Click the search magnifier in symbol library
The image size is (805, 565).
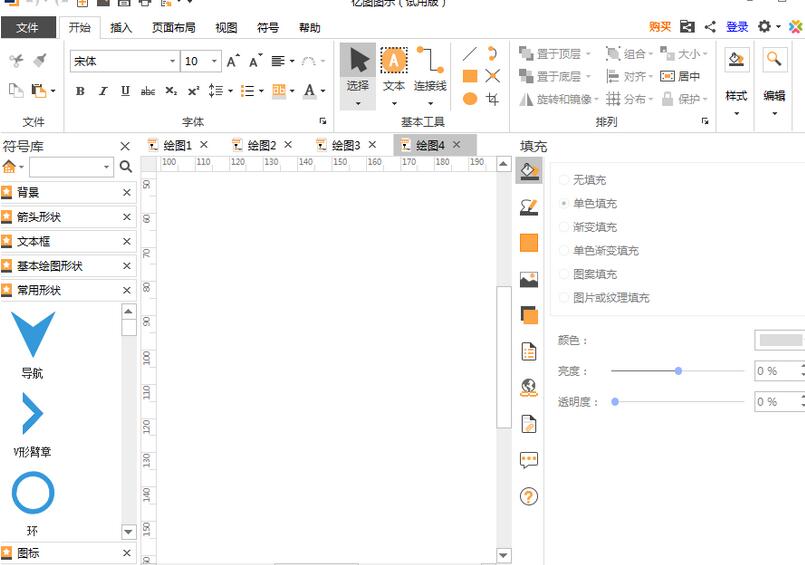pyautogui.click(x=126, y=167)
